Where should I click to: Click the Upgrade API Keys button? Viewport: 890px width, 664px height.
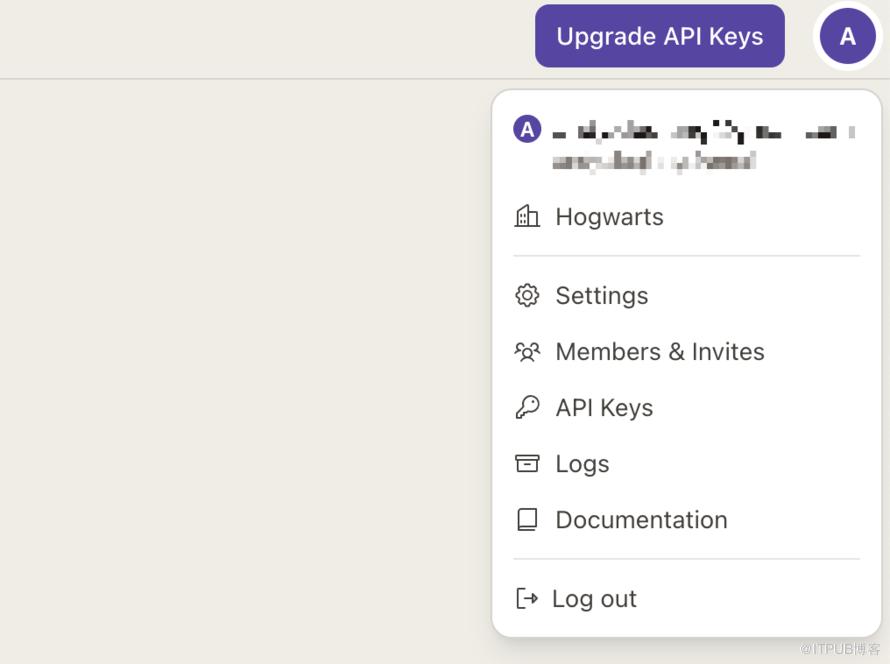660,36
